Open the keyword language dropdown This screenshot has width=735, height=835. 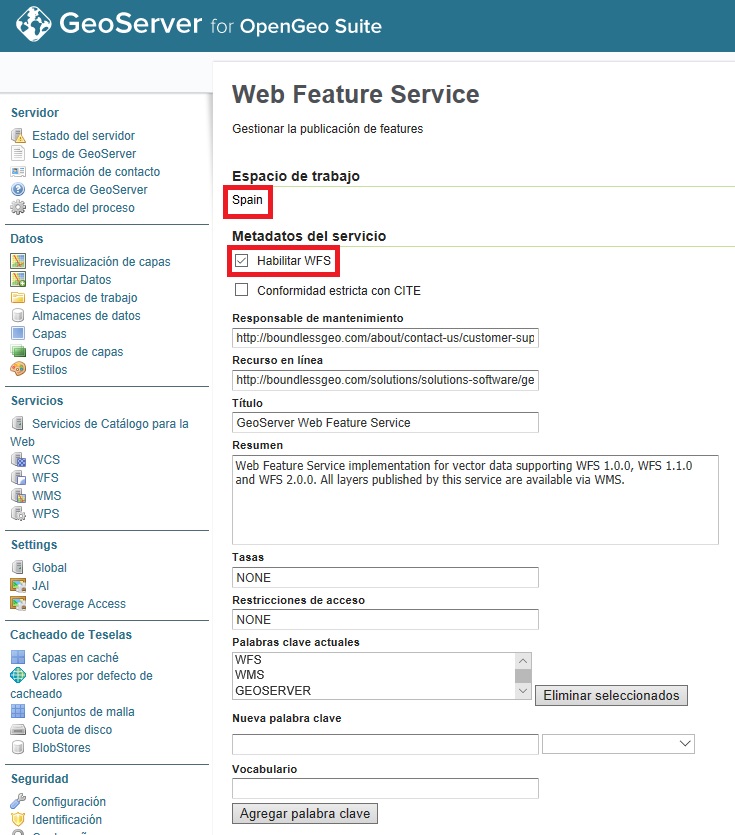pyautogui.click(x=618, y=744)
